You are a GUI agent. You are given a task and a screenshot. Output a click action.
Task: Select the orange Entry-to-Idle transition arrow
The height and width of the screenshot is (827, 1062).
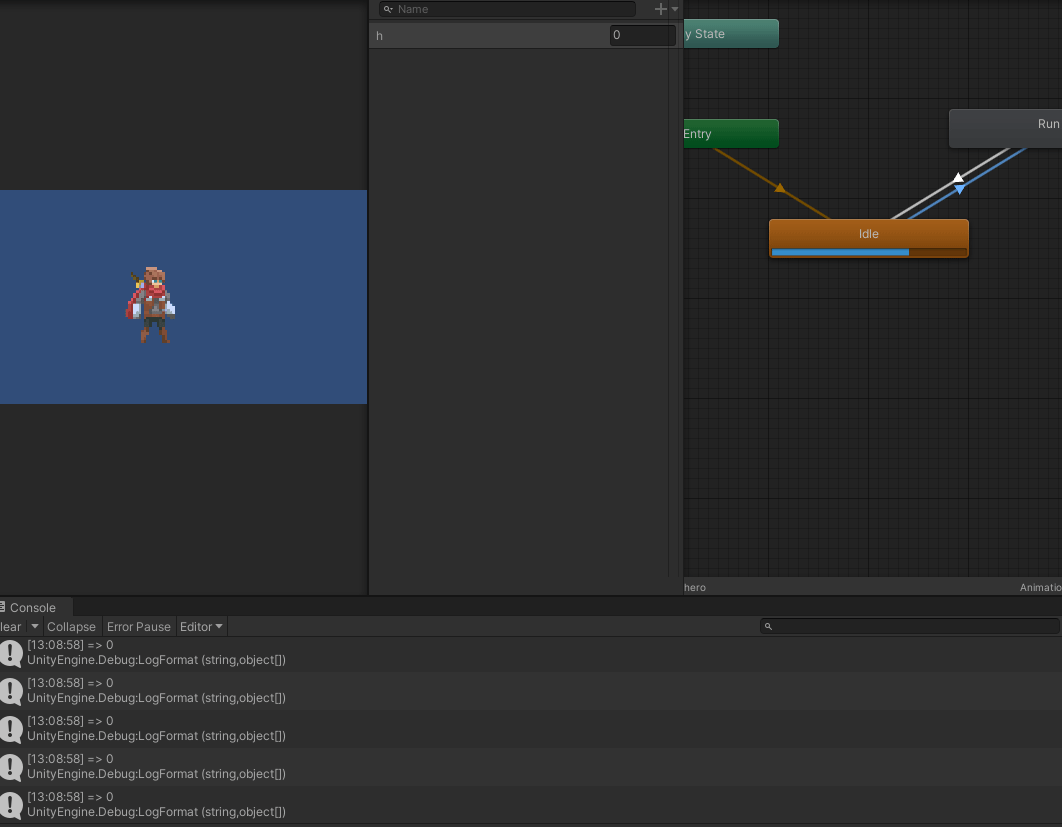pyautogui.click(x=780, y=188)
